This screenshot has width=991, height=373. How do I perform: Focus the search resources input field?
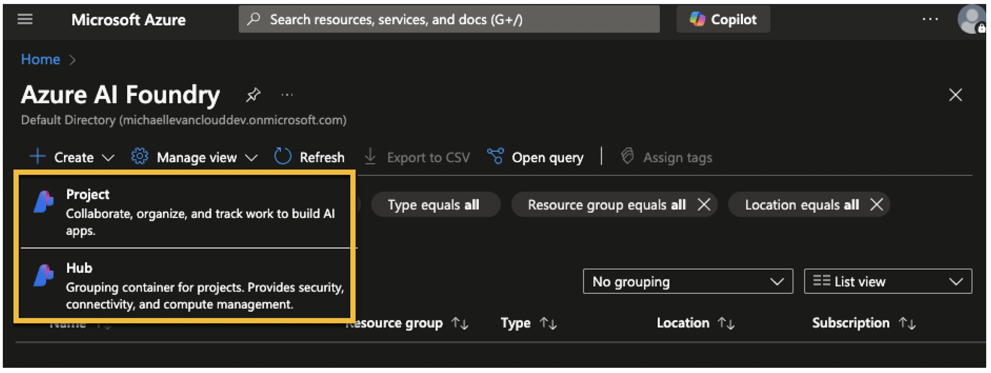pos(449,20)
